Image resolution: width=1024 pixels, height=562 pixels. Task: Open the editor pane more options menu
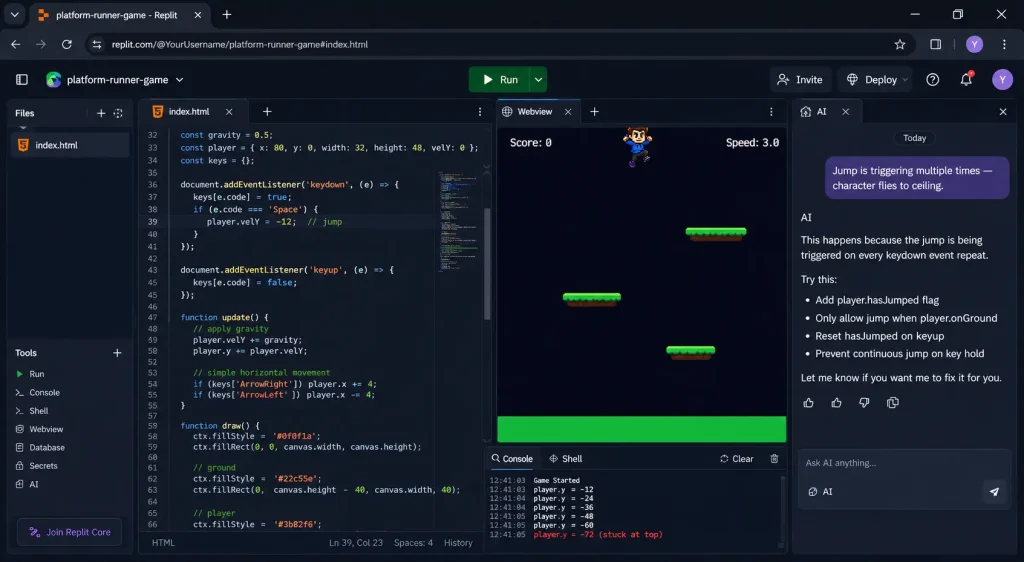480,112
